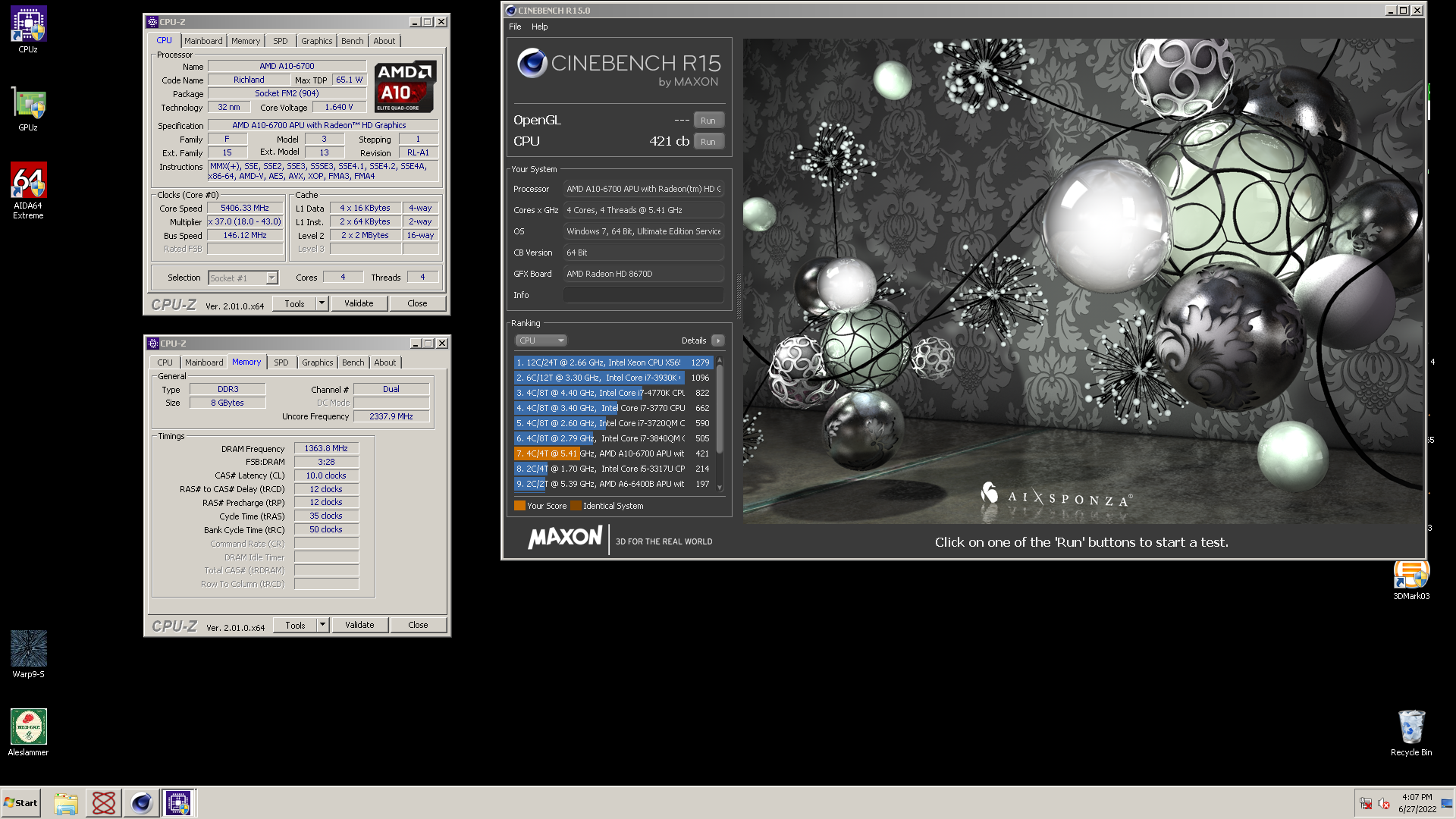Screen dimensions: 1456x819
Task: Click the lower CPU-Z window title icon
Action: [x=153, y=344]
